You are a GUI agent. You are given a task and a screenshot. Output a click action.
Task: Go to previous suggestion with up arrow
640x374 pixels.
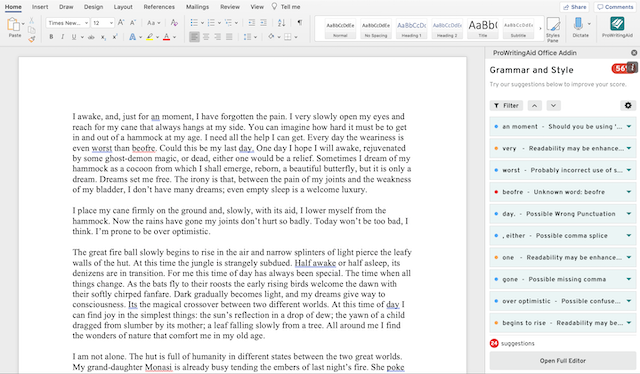pyautogui.click(x=534, y=106)
